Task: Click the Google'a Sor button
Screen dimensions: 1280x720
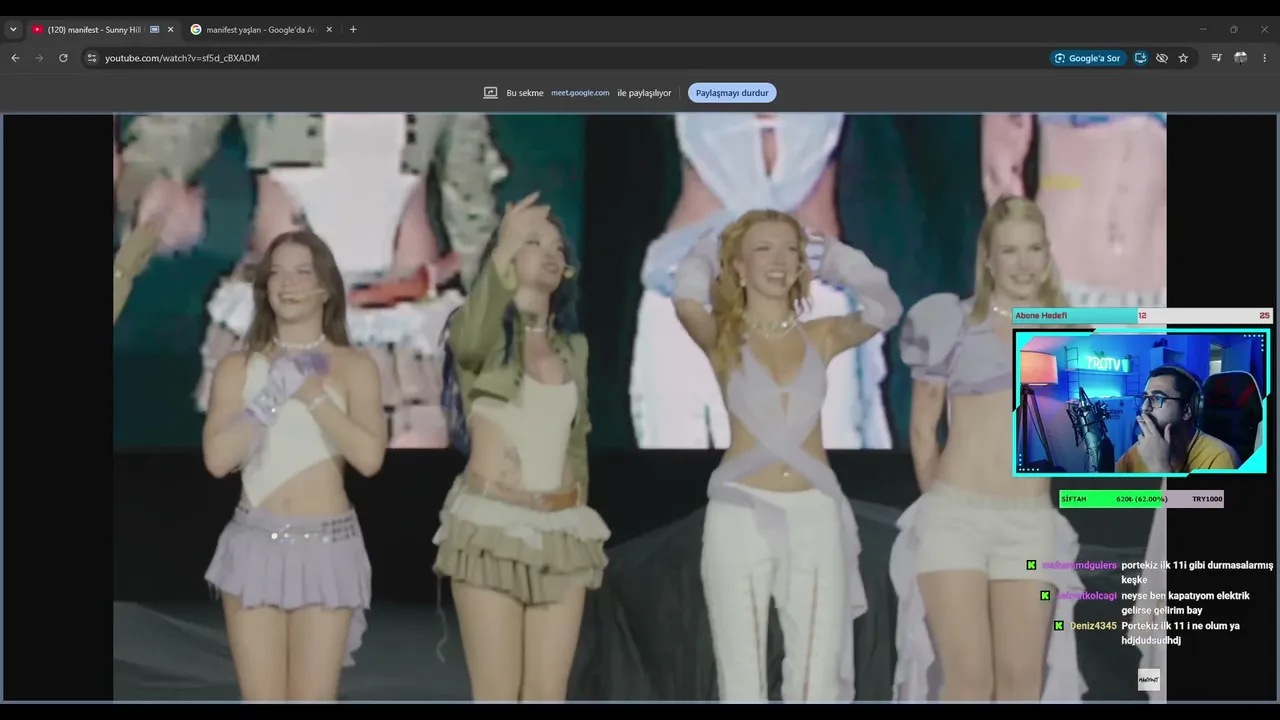Action: pyautogui.click(x=1087, y=58)
